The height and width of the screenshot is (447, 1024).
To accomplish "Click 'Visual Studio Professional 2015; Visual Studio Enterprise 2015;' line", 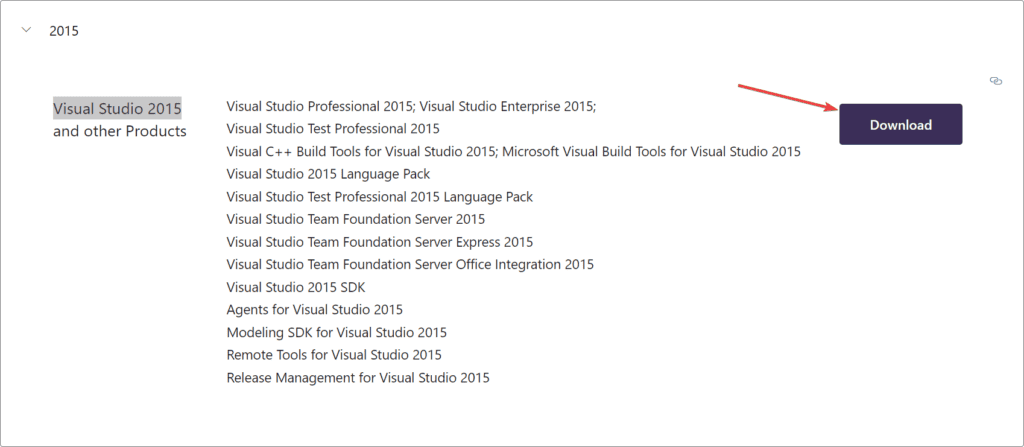I will [411, 106].
